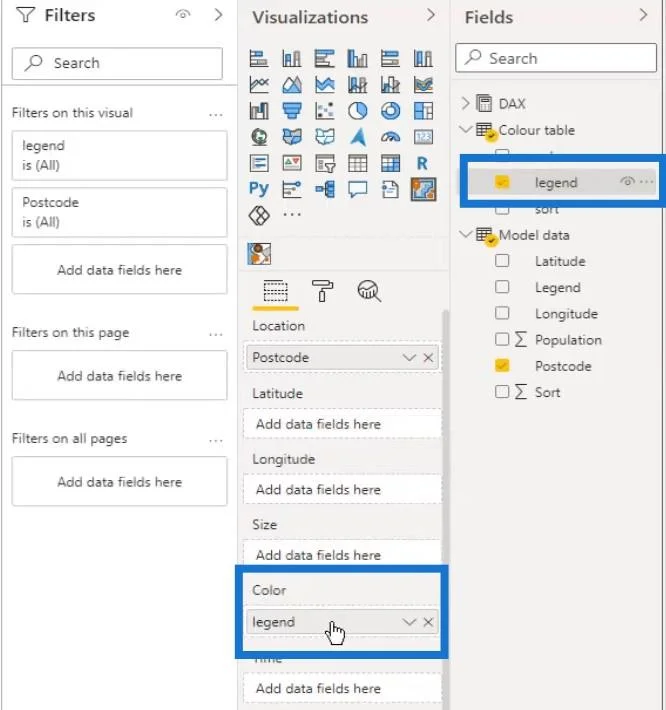Select the decomposition tree visual
This screenshot has width=666, height=710.
(325, 189)
